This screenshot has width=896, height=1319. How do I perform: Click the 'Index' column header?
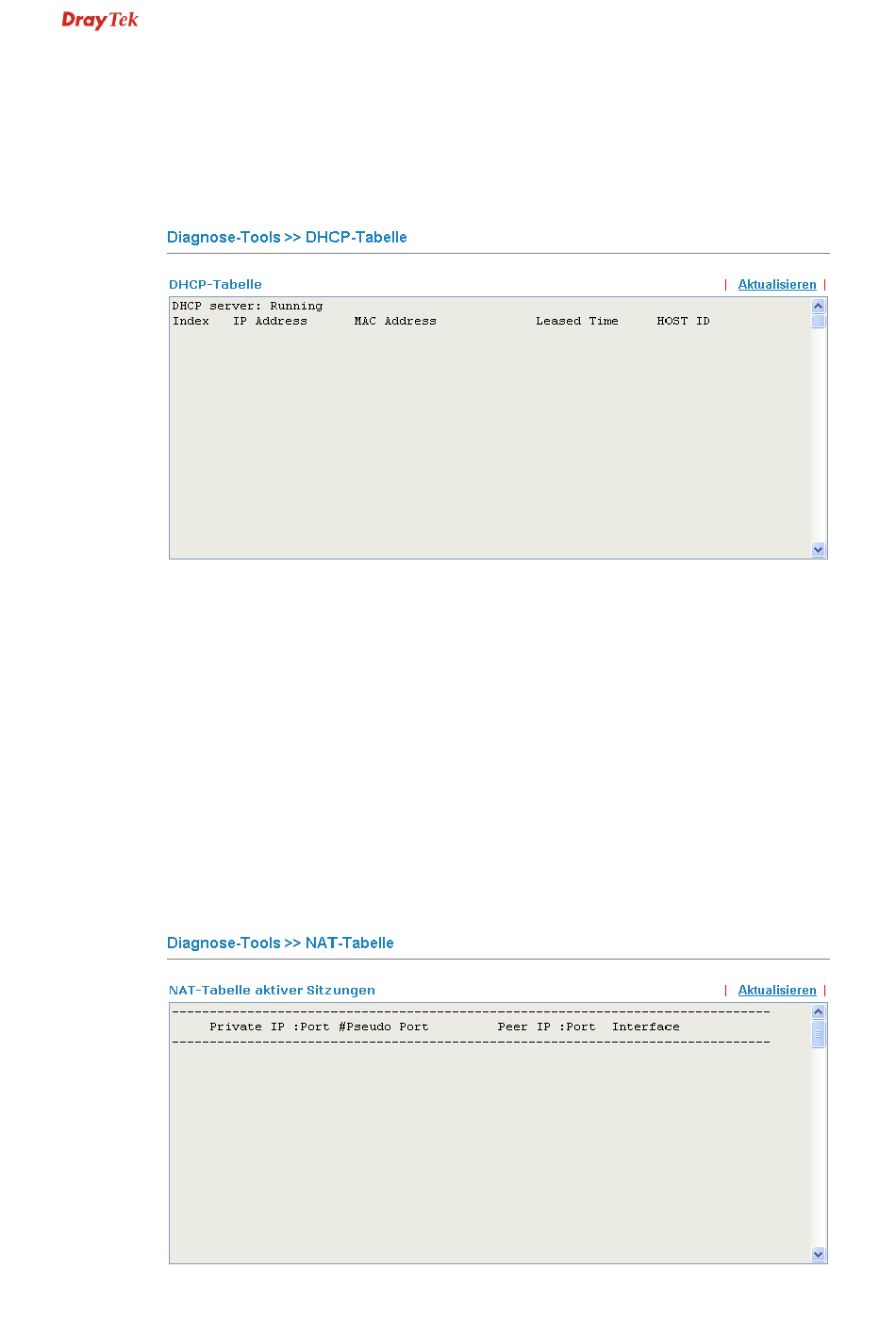(191, 321)
